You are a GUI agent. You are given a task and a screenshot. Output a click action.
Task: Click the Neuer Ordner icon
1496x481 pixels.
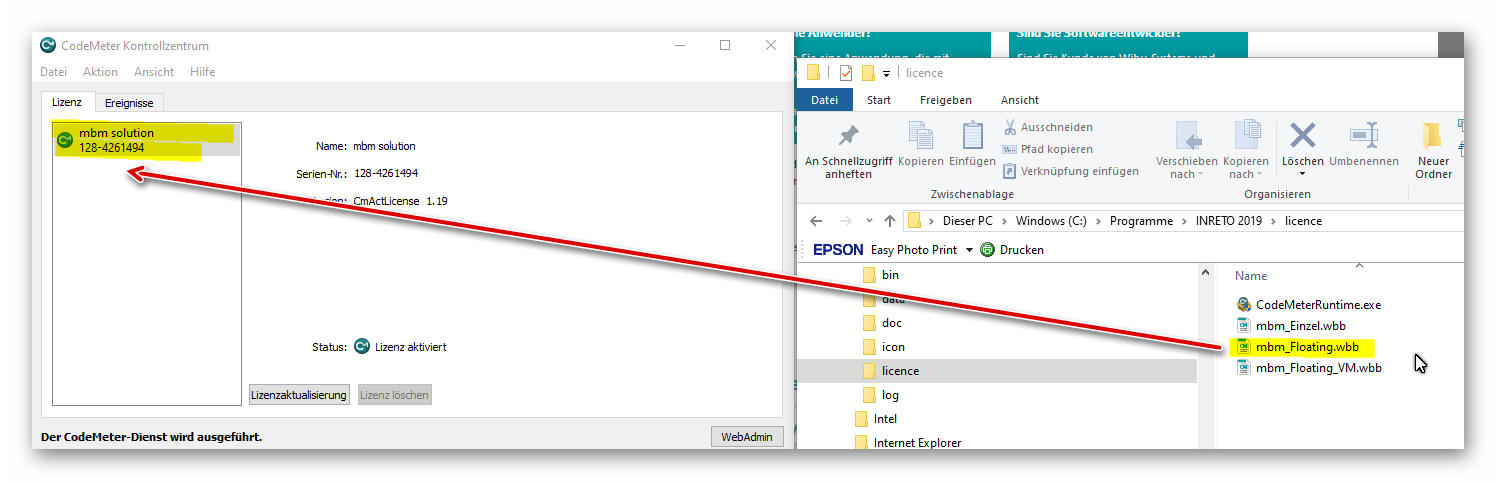click(x=1432, y=136)
